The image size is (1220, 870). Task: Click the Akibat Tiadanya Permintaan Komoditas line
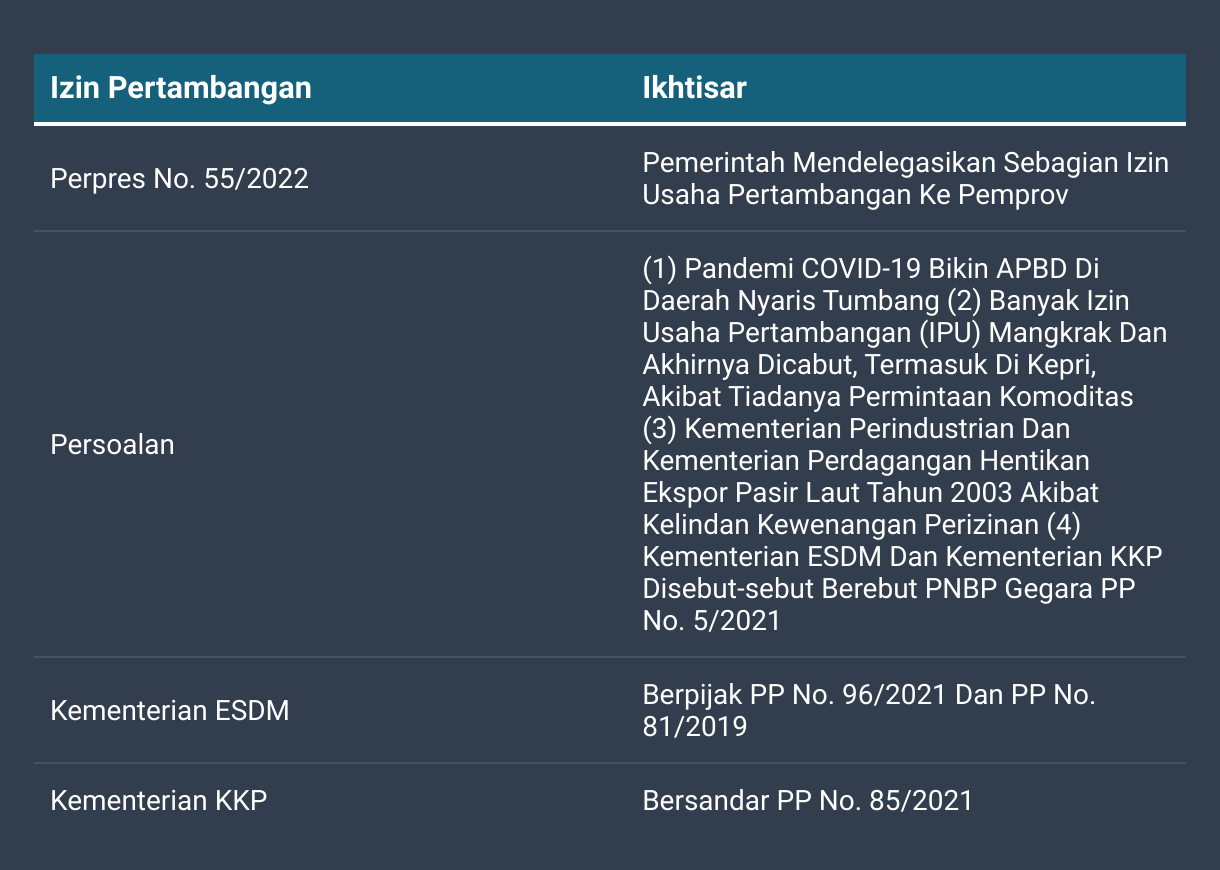(x=888, y=397)
